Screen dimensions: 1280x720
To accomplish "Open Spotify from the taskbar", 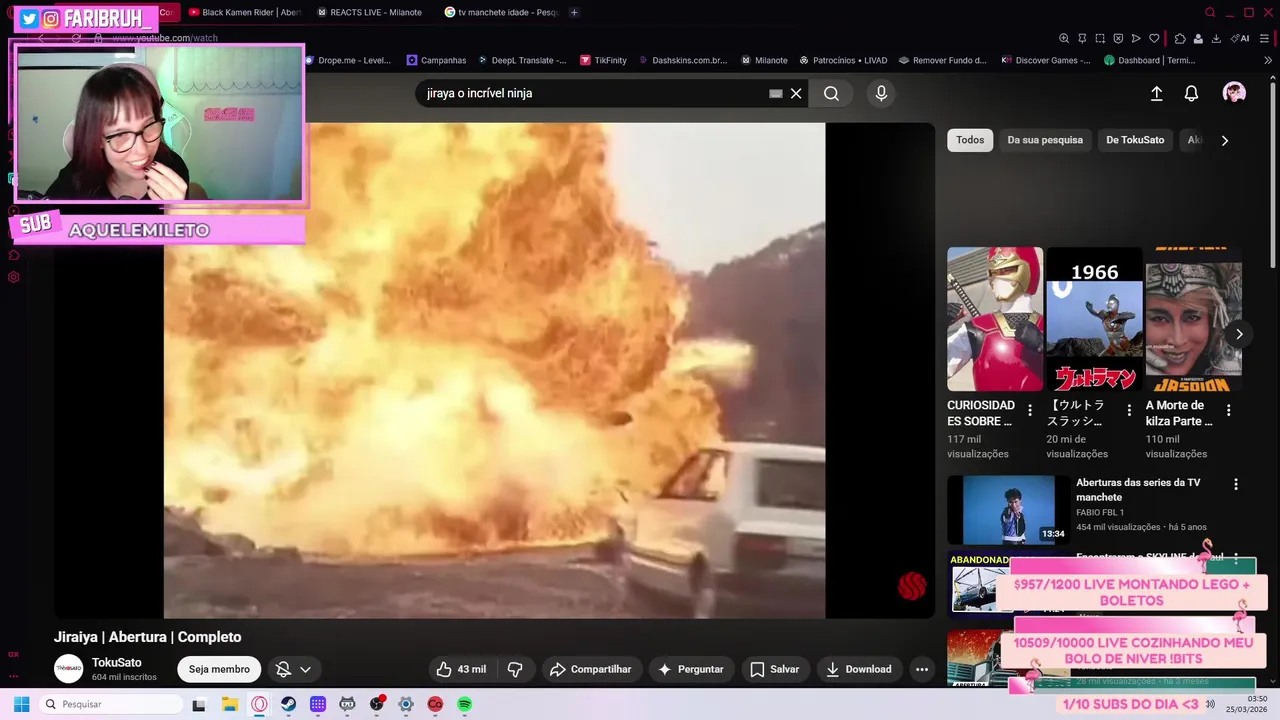I will point(464,704).
